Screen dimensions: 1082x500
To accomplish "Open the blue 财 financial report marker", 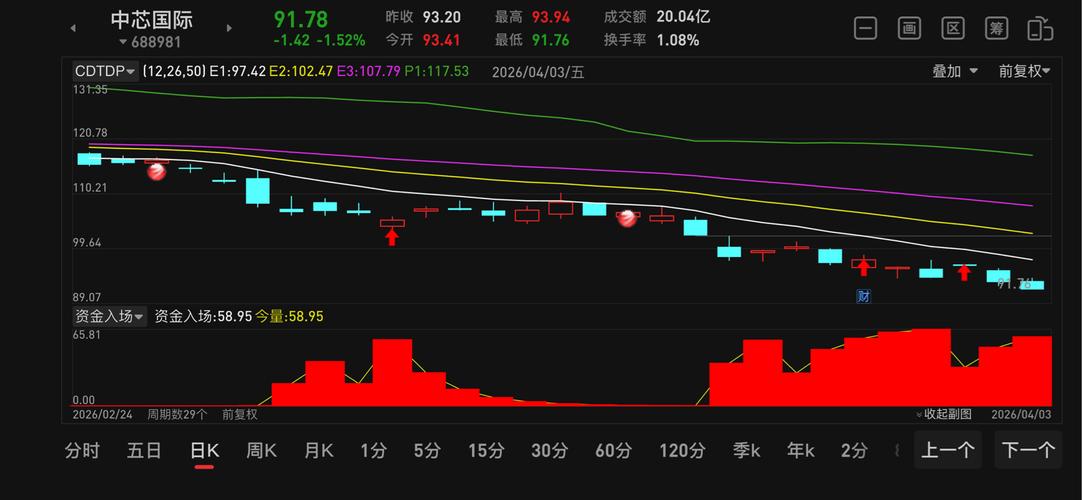I will click(863, 297).
